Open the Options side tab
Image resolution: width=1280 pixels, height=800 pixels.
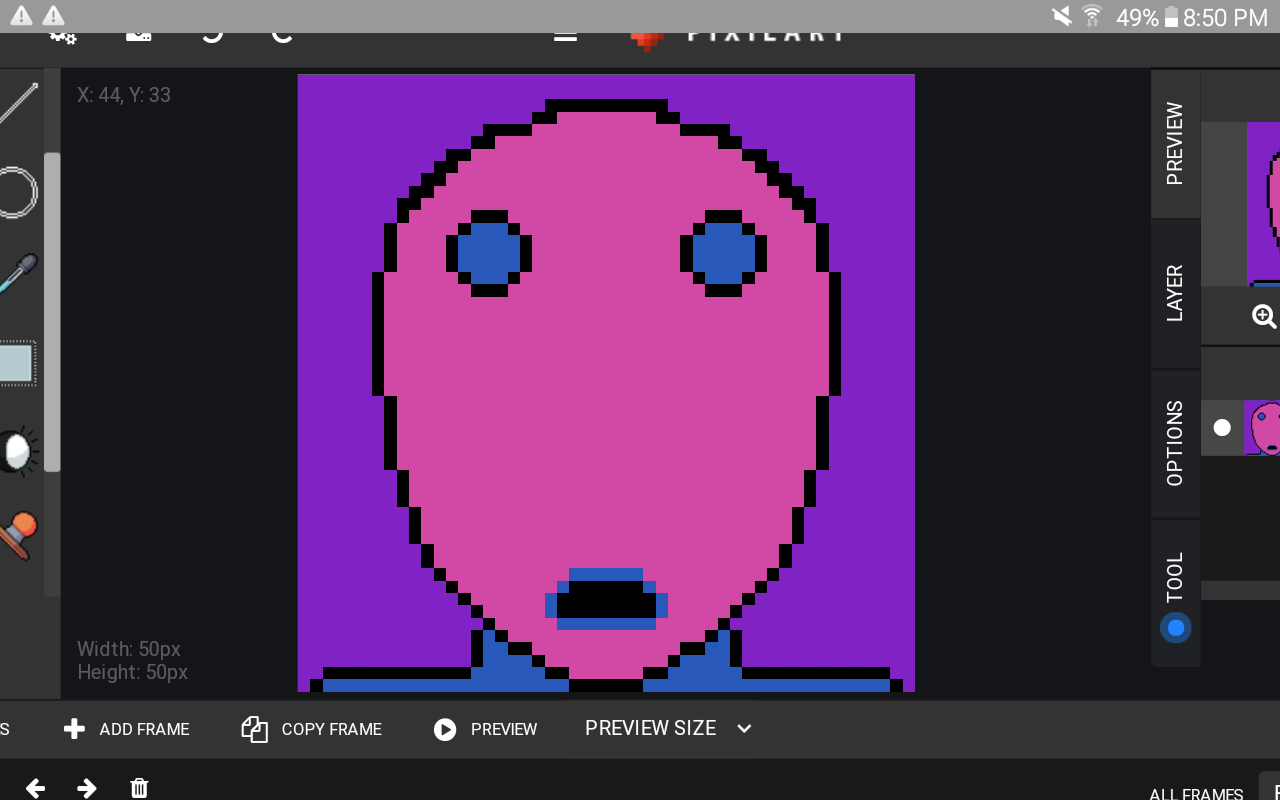(x=1175, y=444)
